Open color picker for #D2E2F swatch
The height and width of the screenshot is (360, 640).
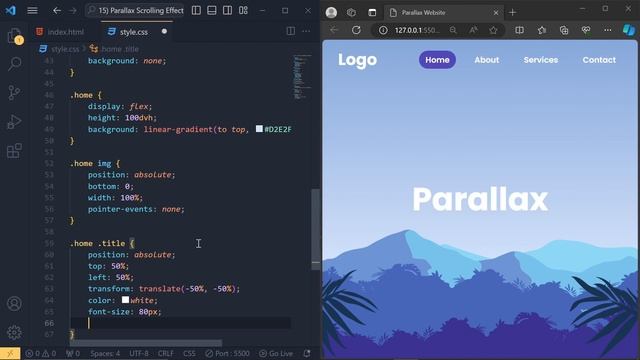(x=259, y=129)
